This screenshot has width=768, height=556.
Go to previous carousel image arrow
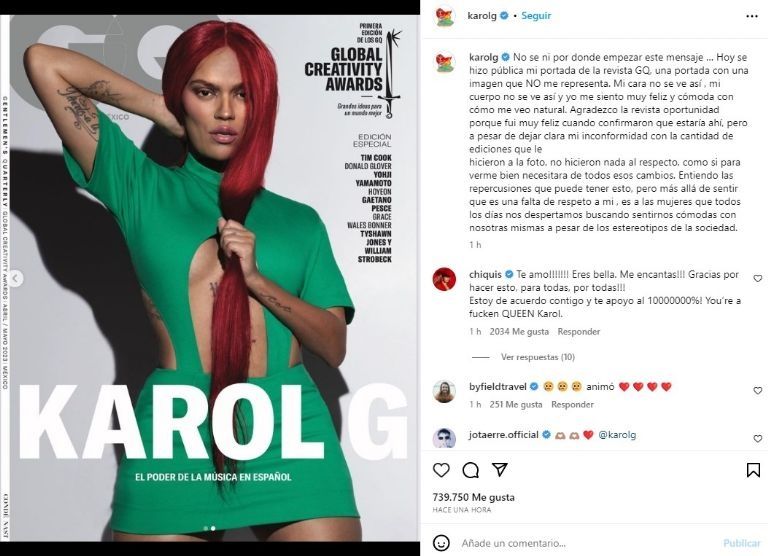(15, 279)
